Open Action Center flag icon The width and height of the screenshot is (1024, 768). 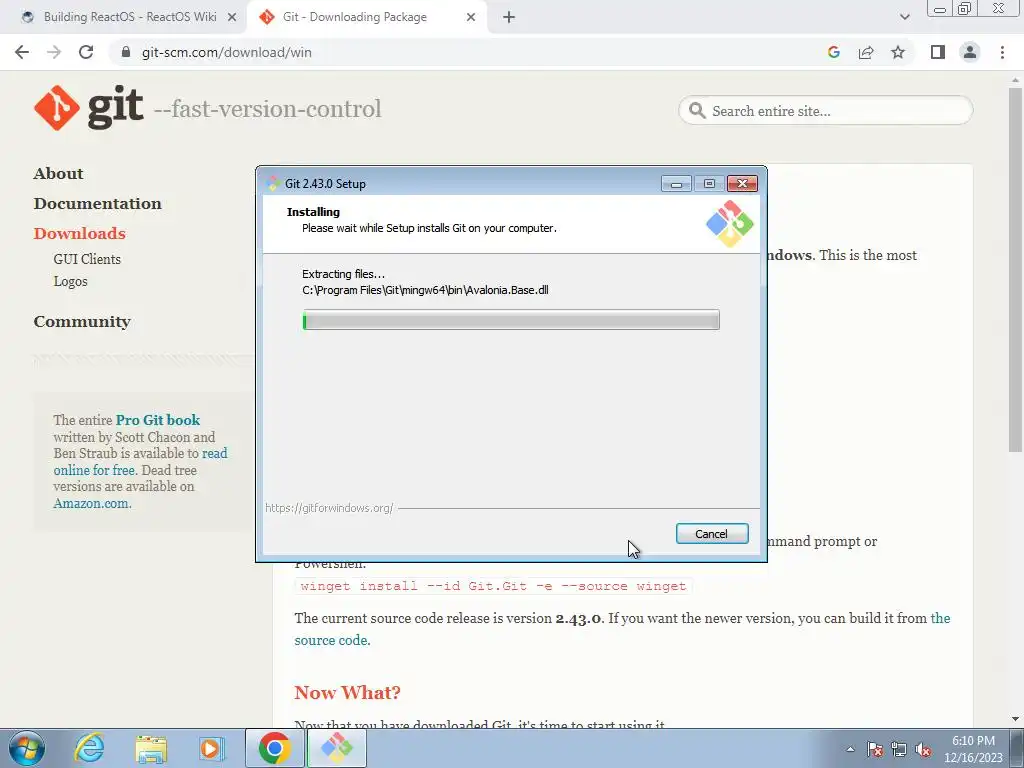pos(874,749)
